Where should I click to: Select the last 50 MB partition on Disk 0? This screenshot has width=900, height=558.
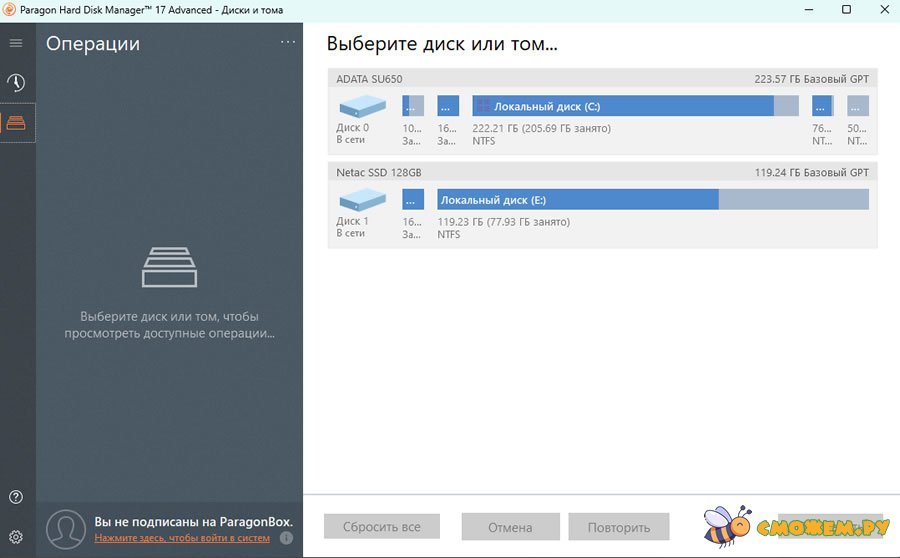pyautogui.click(x=857, y=106)
